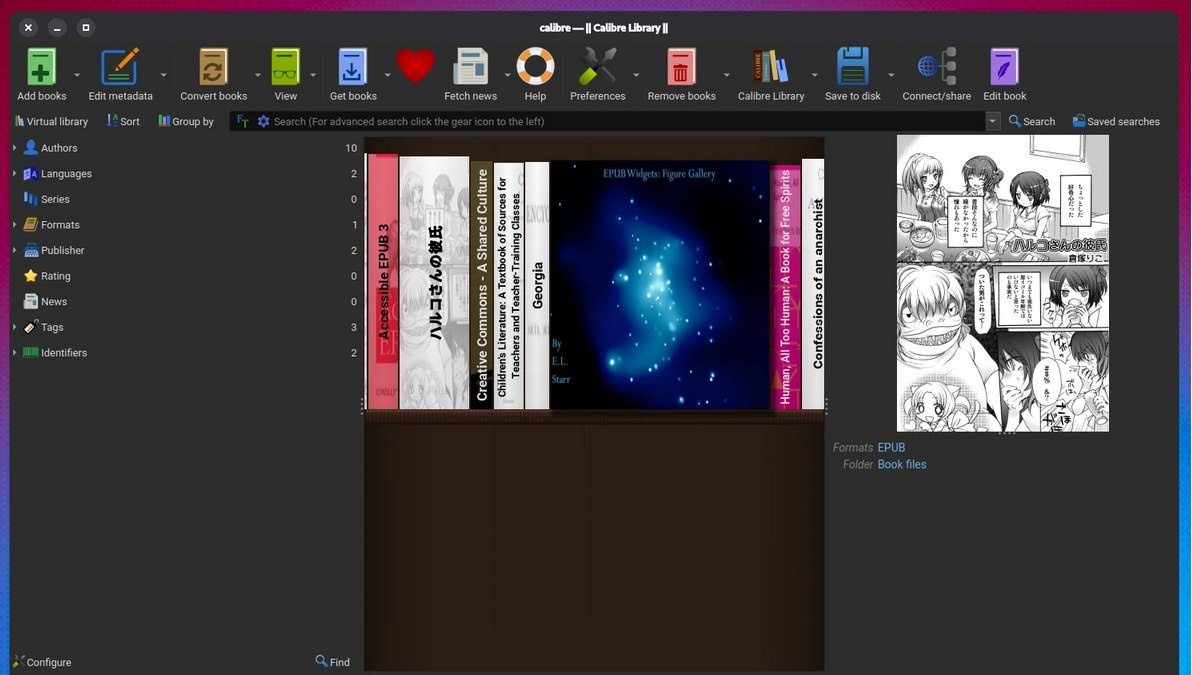Expand the Identifiers category

point(14,353)
